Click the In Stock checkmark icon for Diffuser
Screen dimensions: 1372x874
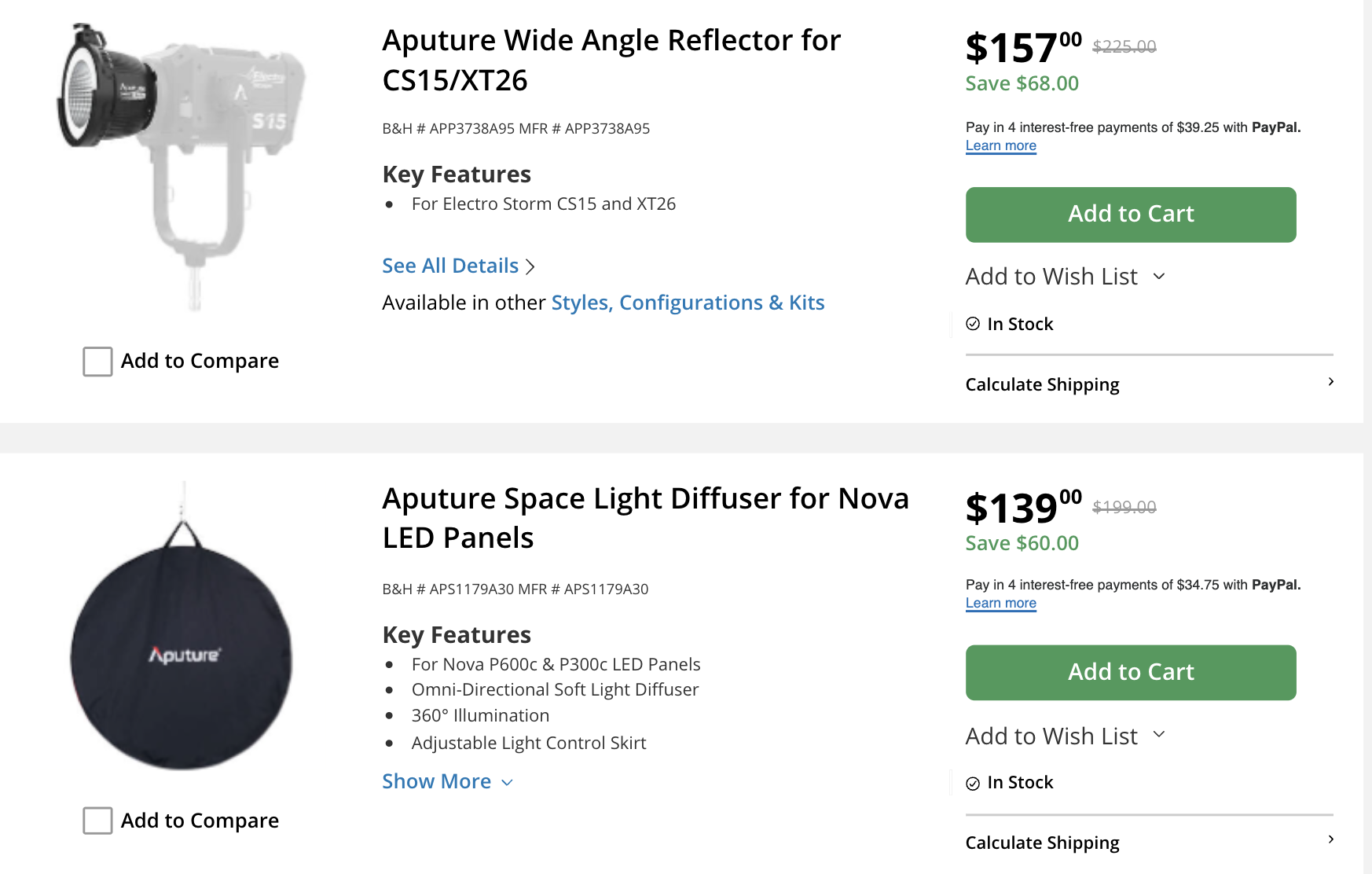point(973,784)
